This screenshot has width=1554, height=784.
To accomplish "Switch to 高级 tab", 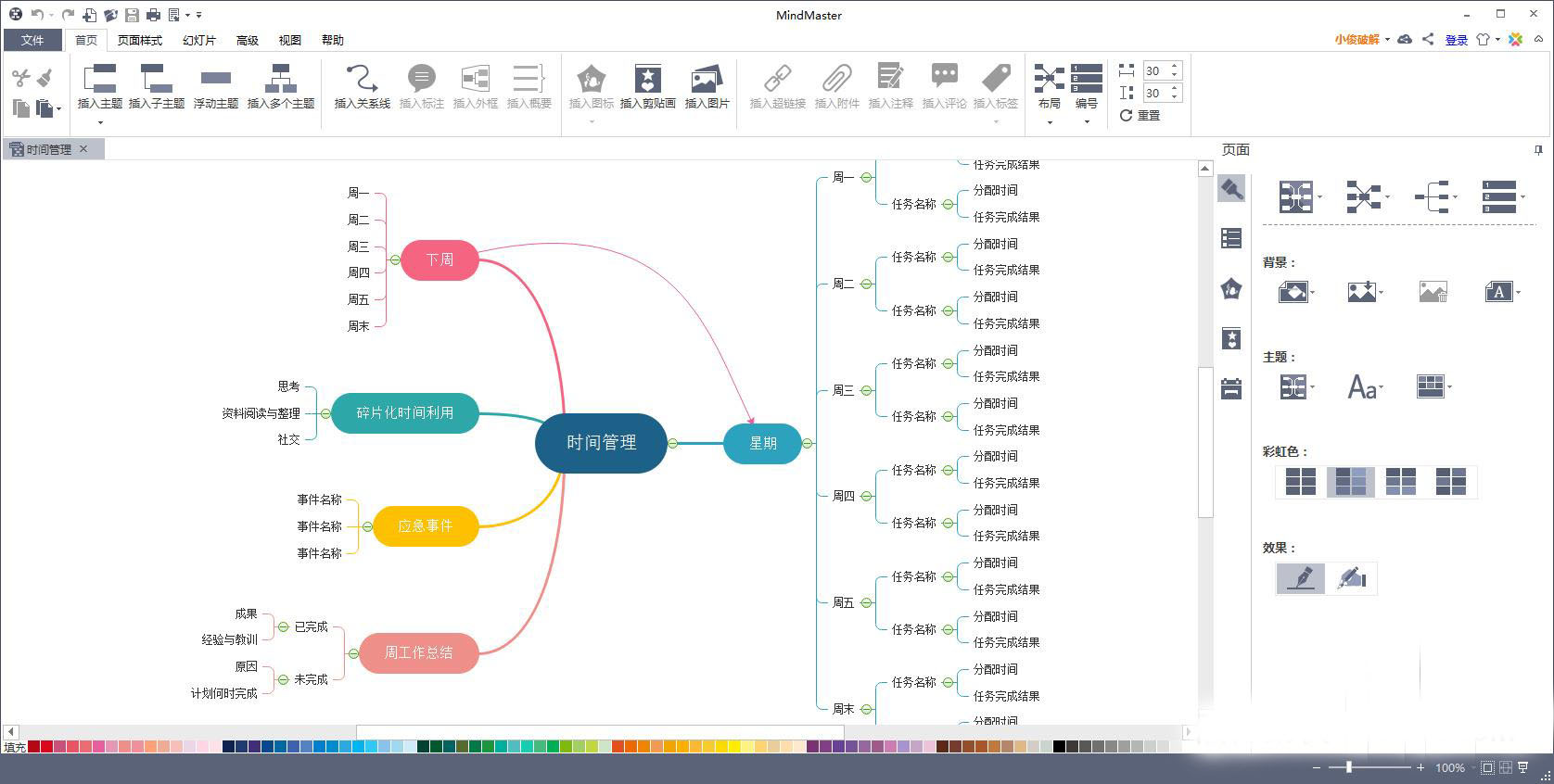I will pos(248,40).
